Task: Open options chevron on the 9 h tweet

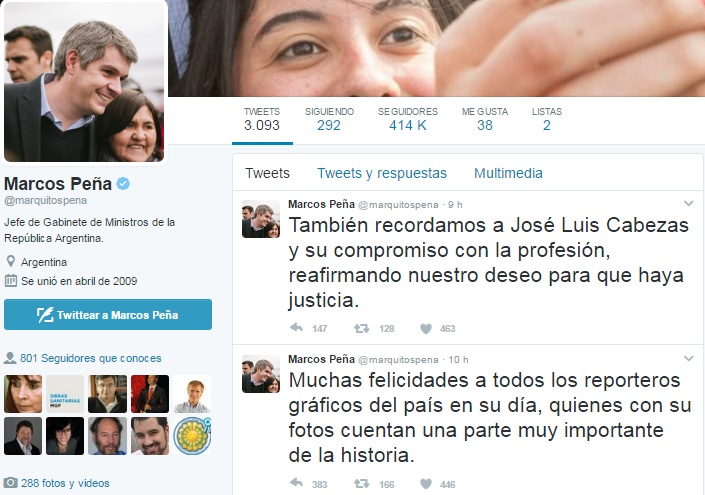Action: pos(688,204)
